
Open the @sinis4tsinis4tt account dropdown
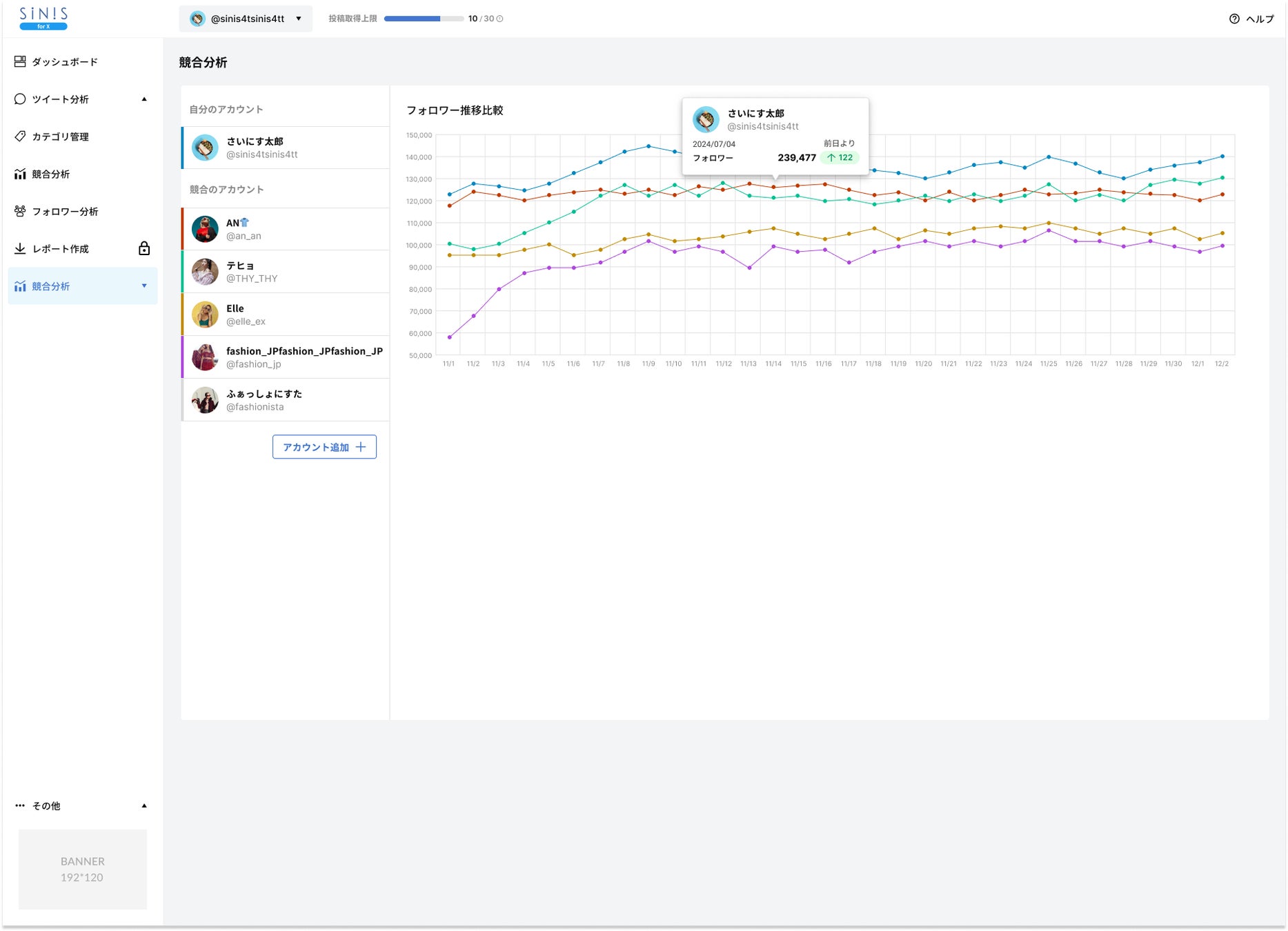click(x=246, y=19)
